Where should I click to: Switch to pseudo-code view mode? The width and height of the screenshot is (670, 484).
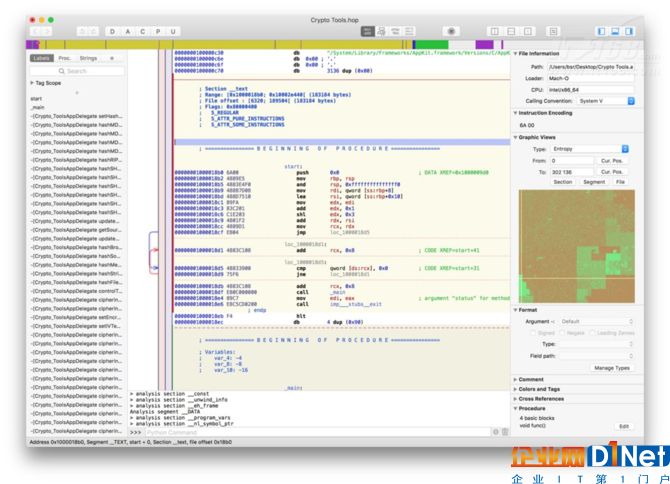click(396, 31)
